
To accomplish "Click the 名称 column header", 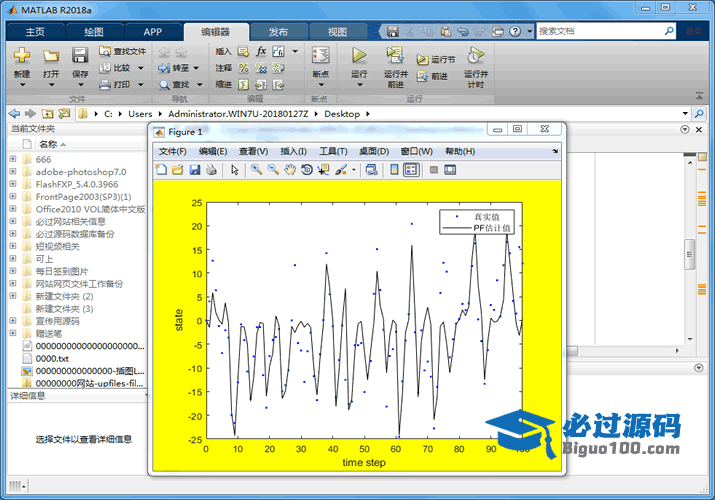I will click(x=48, y=144).
